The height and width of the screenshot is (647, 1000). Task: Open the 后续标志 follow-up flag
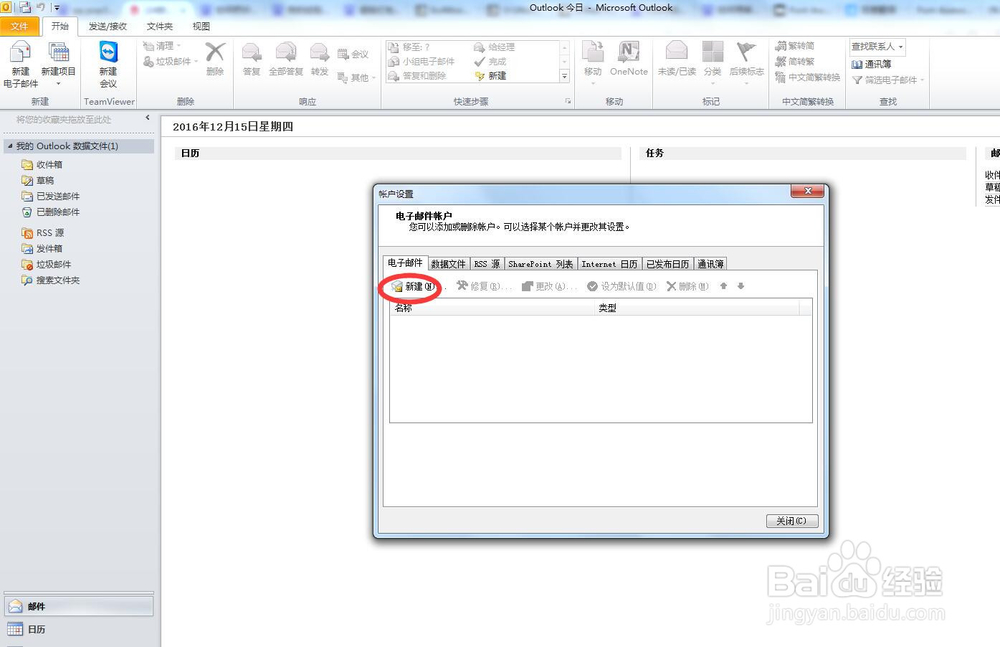pos(746,61)
